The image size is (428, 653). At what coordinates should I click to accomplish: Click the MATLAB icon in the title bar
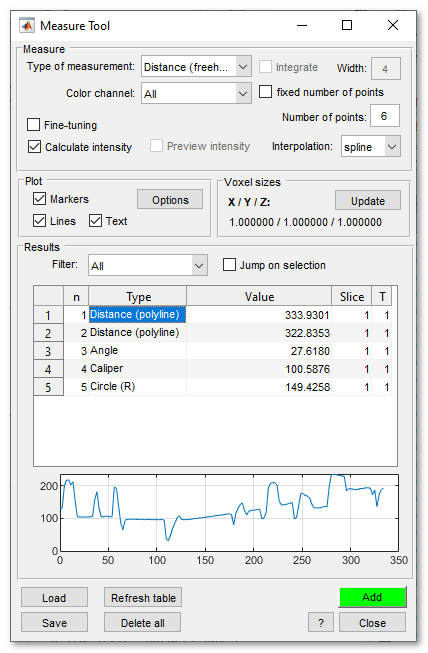[27, 26]
